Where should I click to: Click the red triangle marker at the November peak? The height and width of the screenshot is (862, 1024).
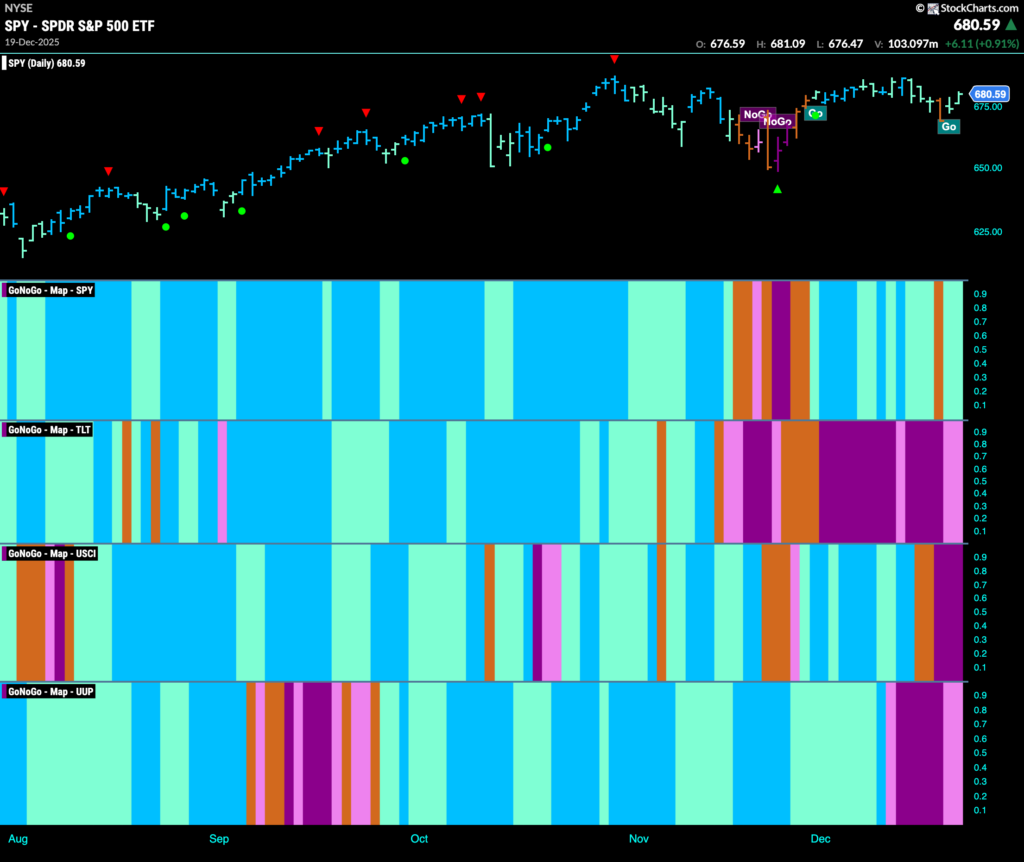(615, 59)
